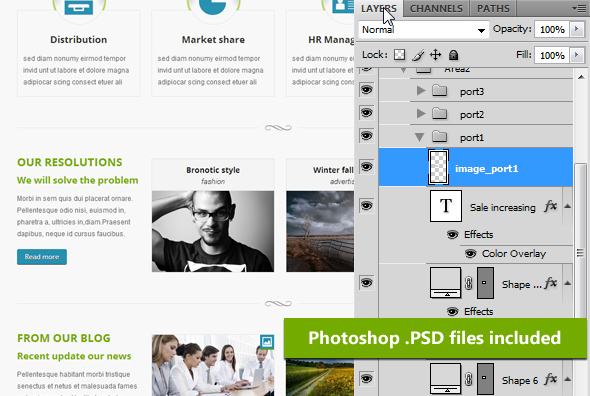The height and width of the screenshot is (396, 590).
Task: Click Shape 6 layer fill thumbnail
Action: coord(446,378)
